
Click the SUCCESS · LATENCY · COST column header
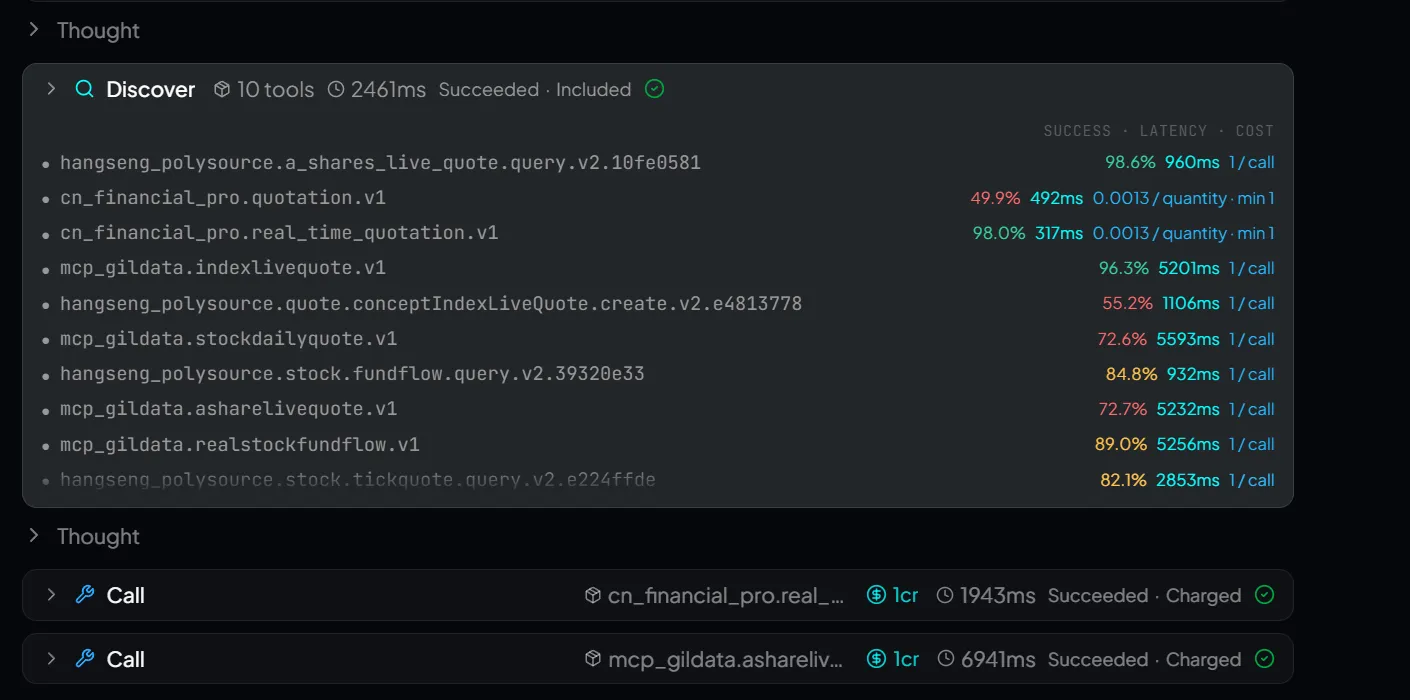point(1159,131)
